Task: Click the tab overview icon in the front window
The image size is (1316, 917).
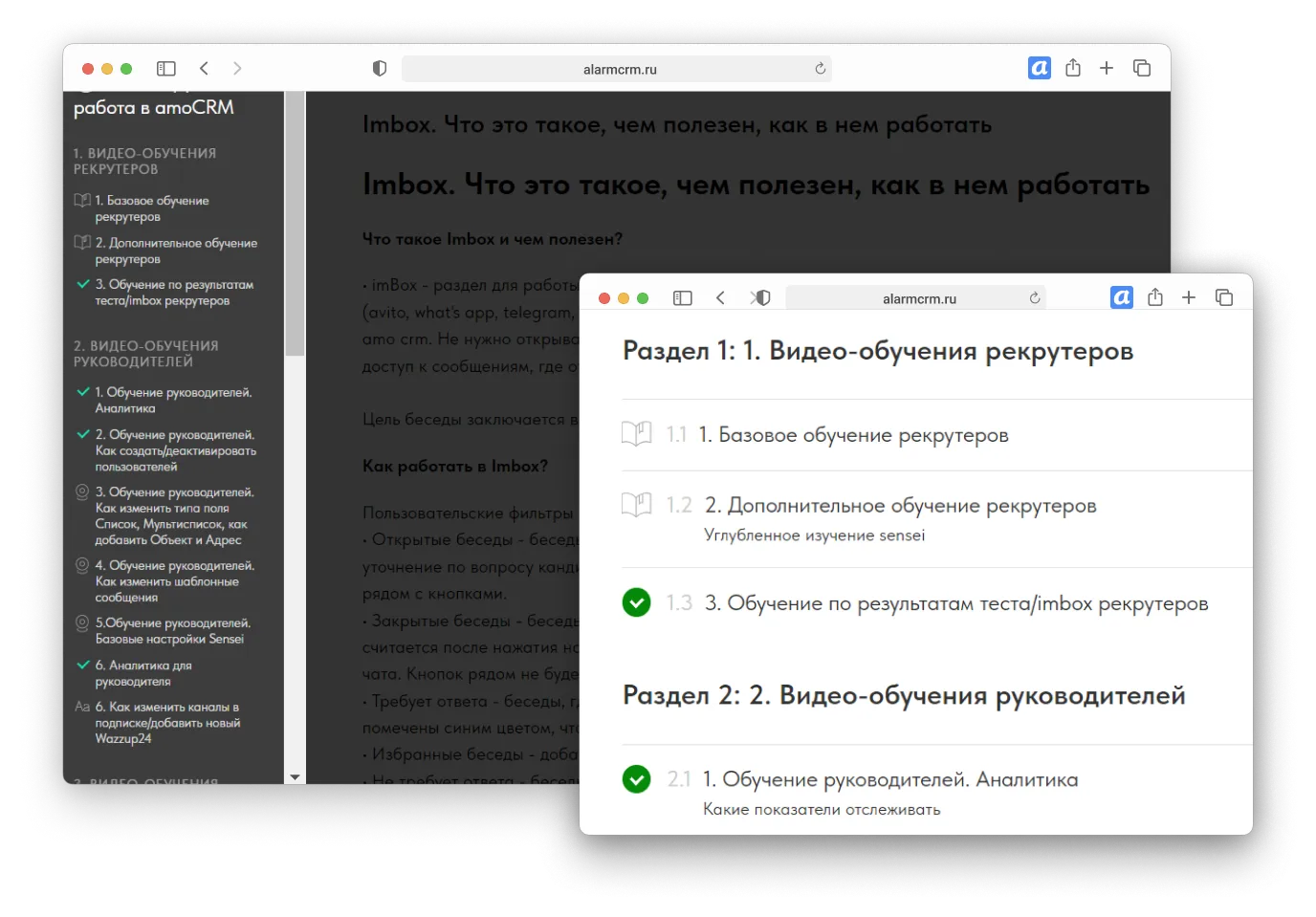Action: (x=1225, y=297)
